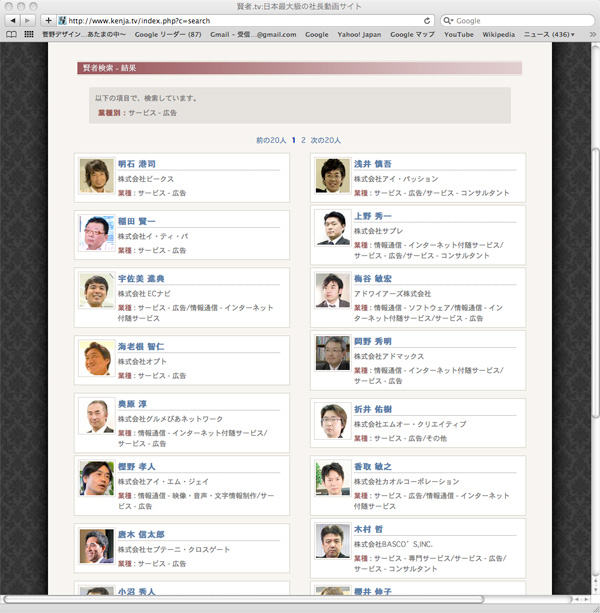
Task: Click photo thumbnail of 折井 佑樹
Action: point(333,421)
